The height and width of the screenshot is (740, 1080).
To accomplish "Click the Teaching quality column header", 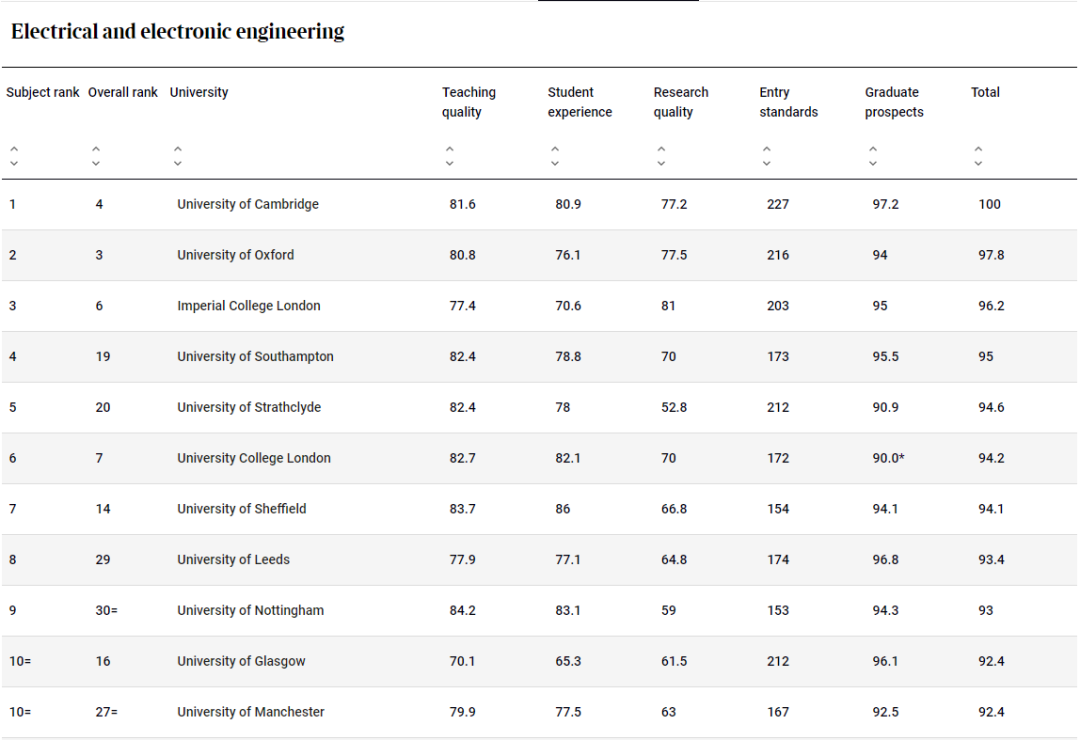I will pos(469,102).
